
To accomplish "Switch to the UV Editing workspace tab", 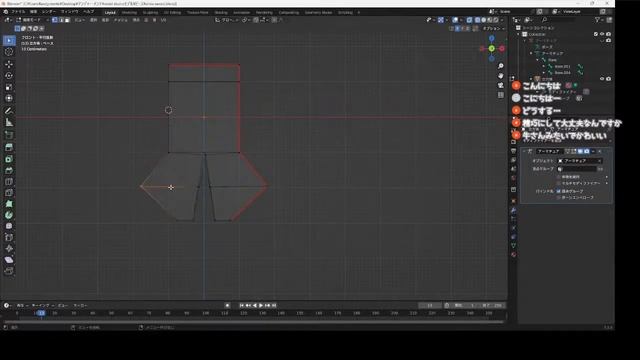I will coord(172,13).
